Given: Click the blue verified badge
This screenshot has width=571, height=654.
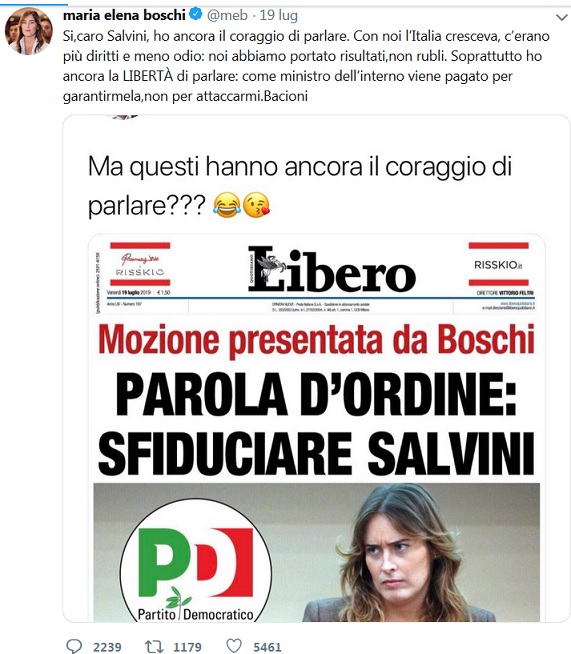Looking at the screenshot, I should tap(196, 15).
